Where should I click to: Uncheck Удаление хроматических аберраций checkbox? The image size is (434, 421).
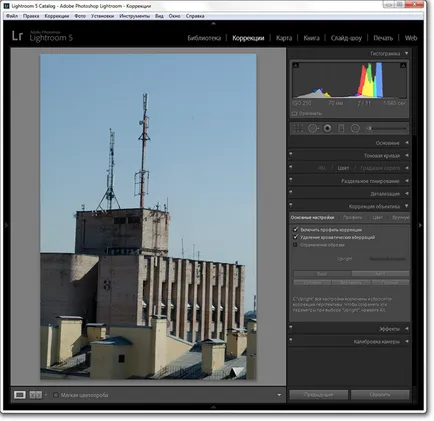click(295, 237)
